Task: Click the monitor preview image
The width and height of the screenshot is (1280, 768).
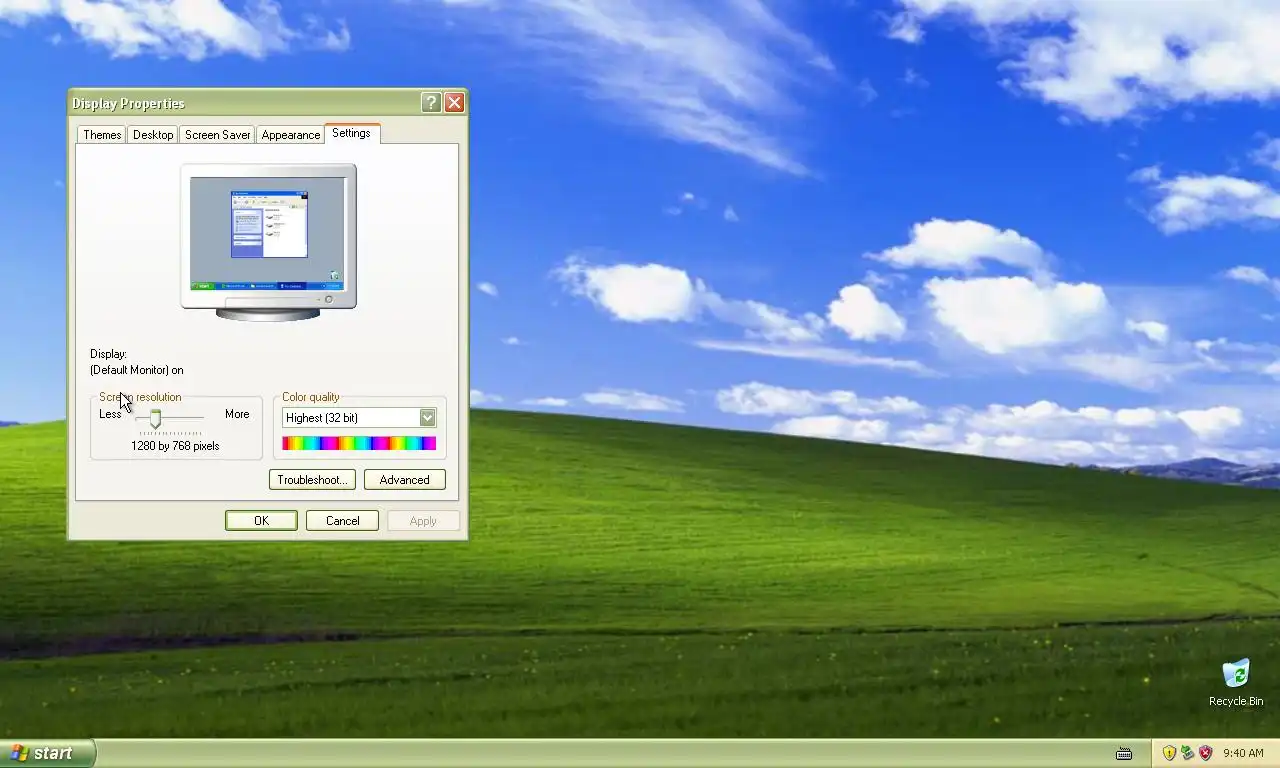Action: click(268, 242)
